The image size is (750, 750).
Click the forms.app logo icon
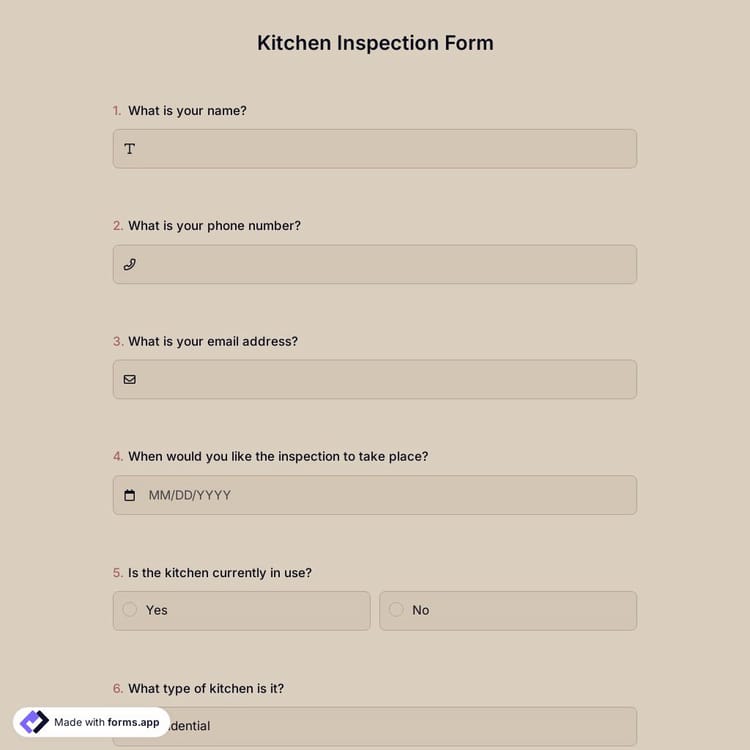point(34,722)
